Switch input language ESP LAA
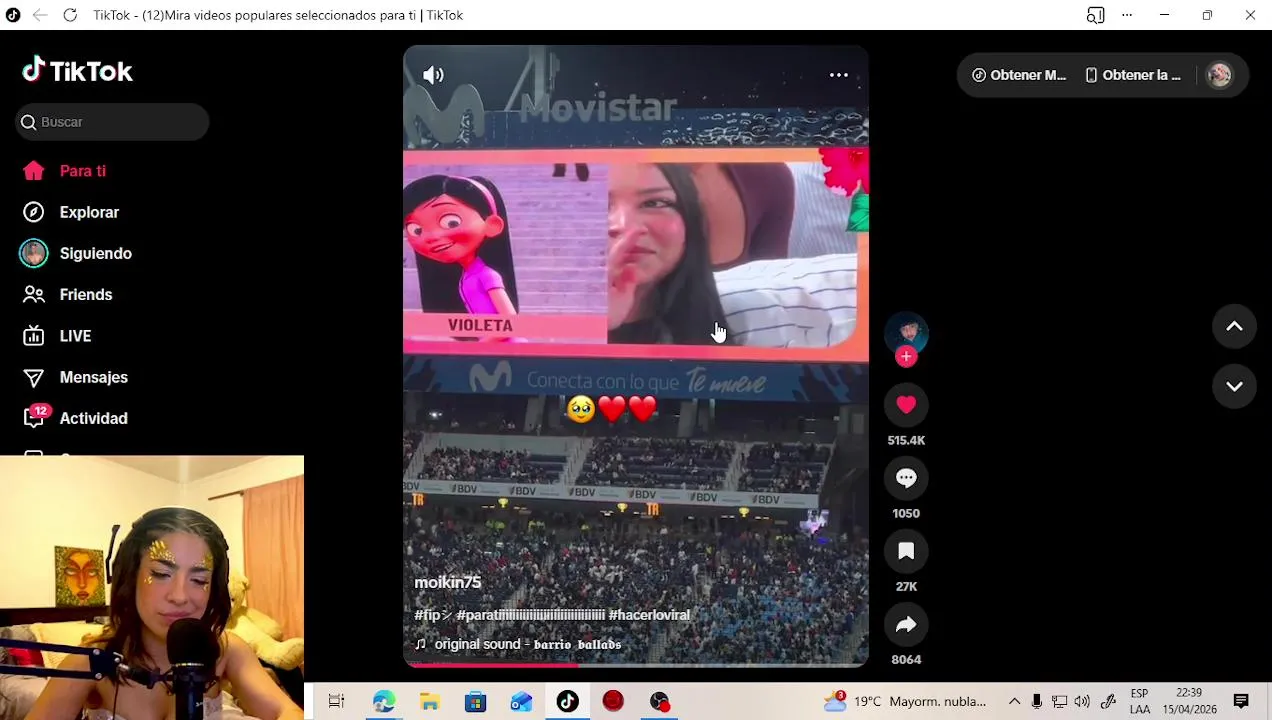1272x720 pixels. [1139, 701]
